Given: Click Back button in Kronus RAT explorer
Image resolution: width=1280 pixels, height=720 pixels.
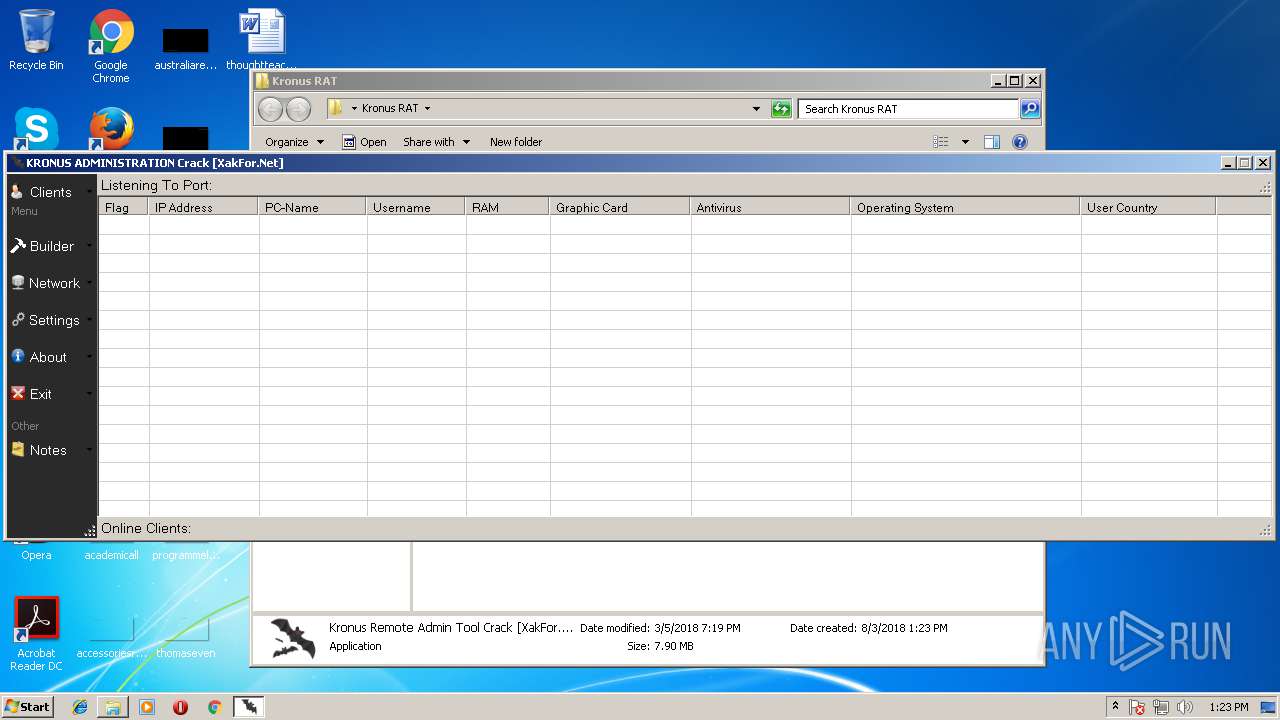Looking at the screenshot, I should 271,109.
